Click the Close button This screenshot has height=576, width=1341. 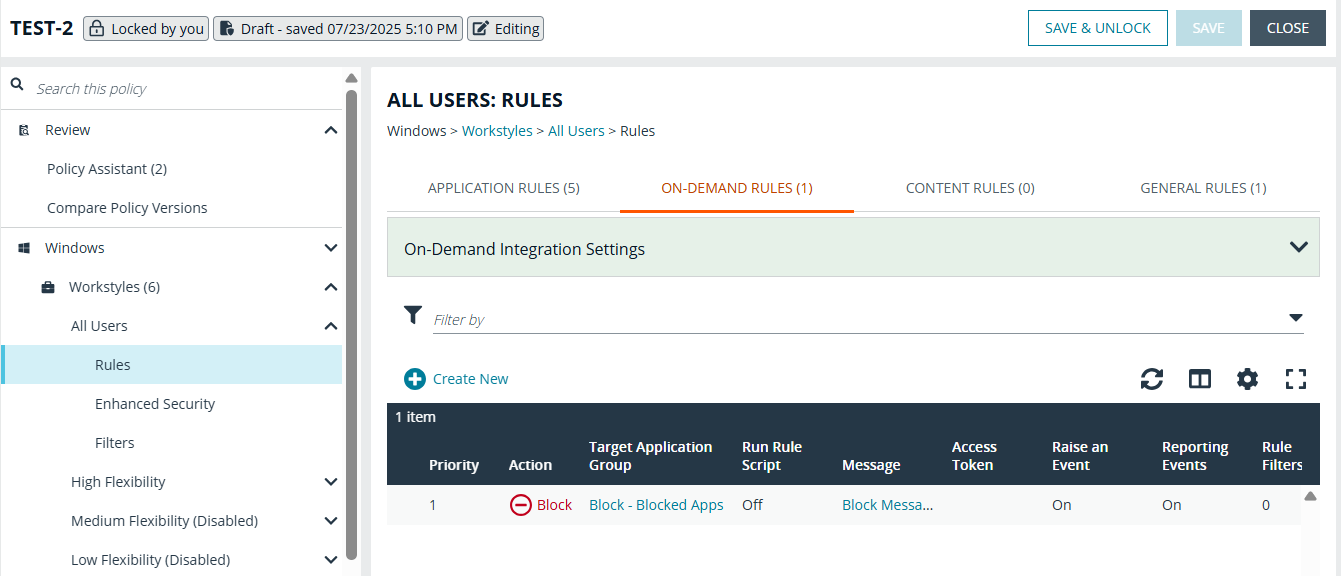(x=1288, y=28)
